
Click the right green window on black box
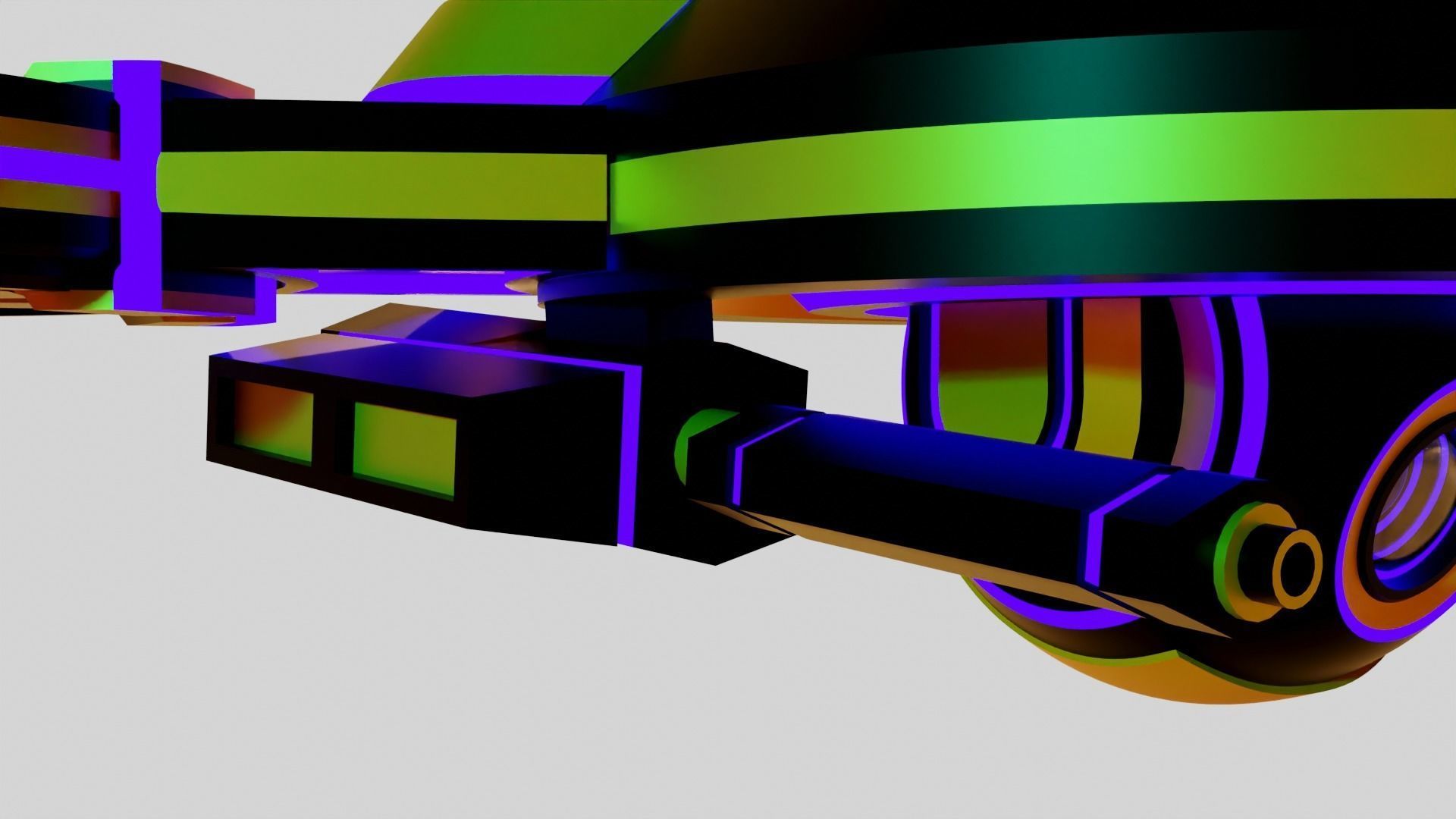(404, 447)
